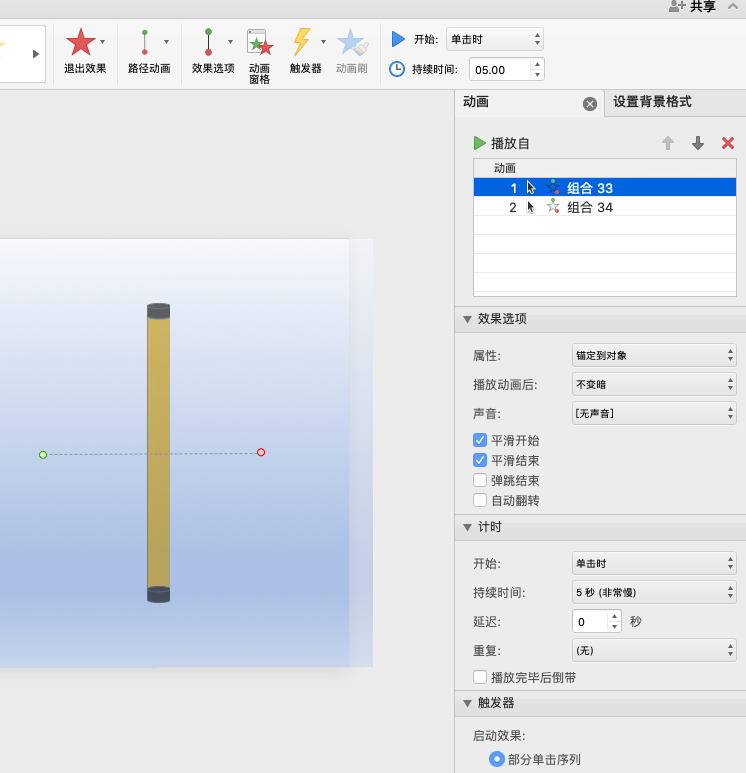746x773 pixels.
Task: Click the green Play From (播放自) button
Action: 479,143
